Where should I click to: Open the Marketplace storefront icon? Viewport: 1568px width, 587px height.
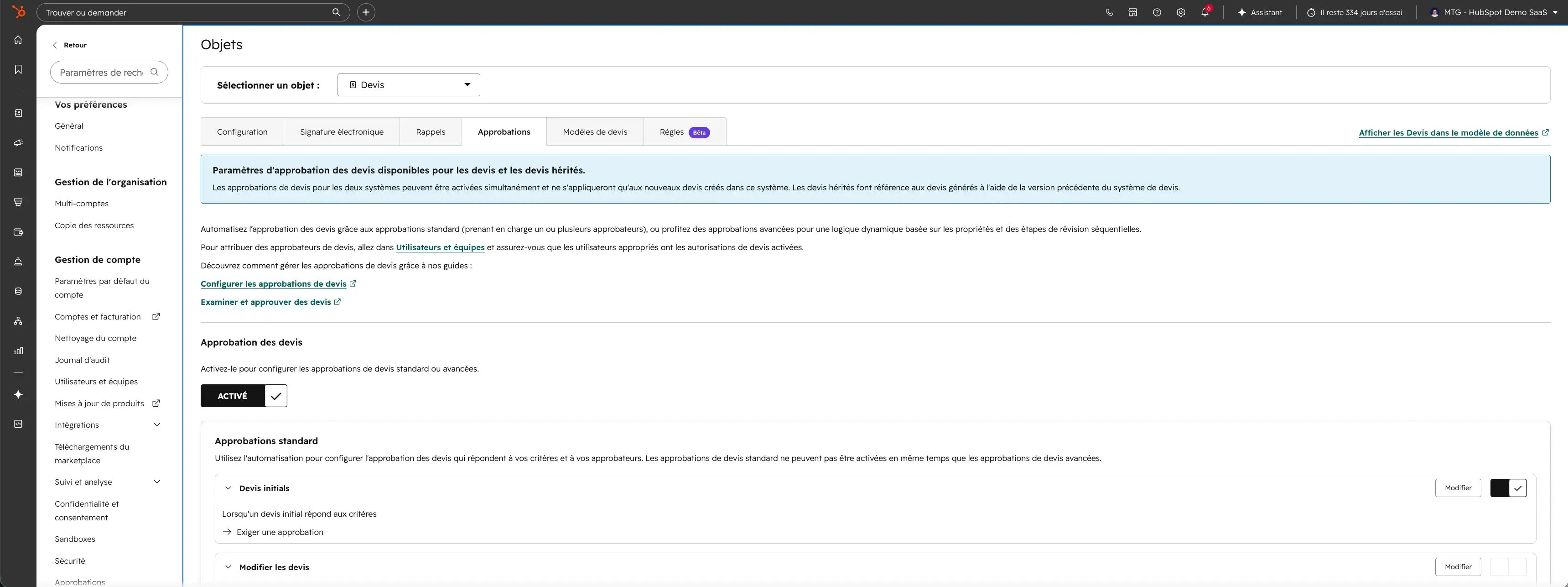(x=1133, y=12)
